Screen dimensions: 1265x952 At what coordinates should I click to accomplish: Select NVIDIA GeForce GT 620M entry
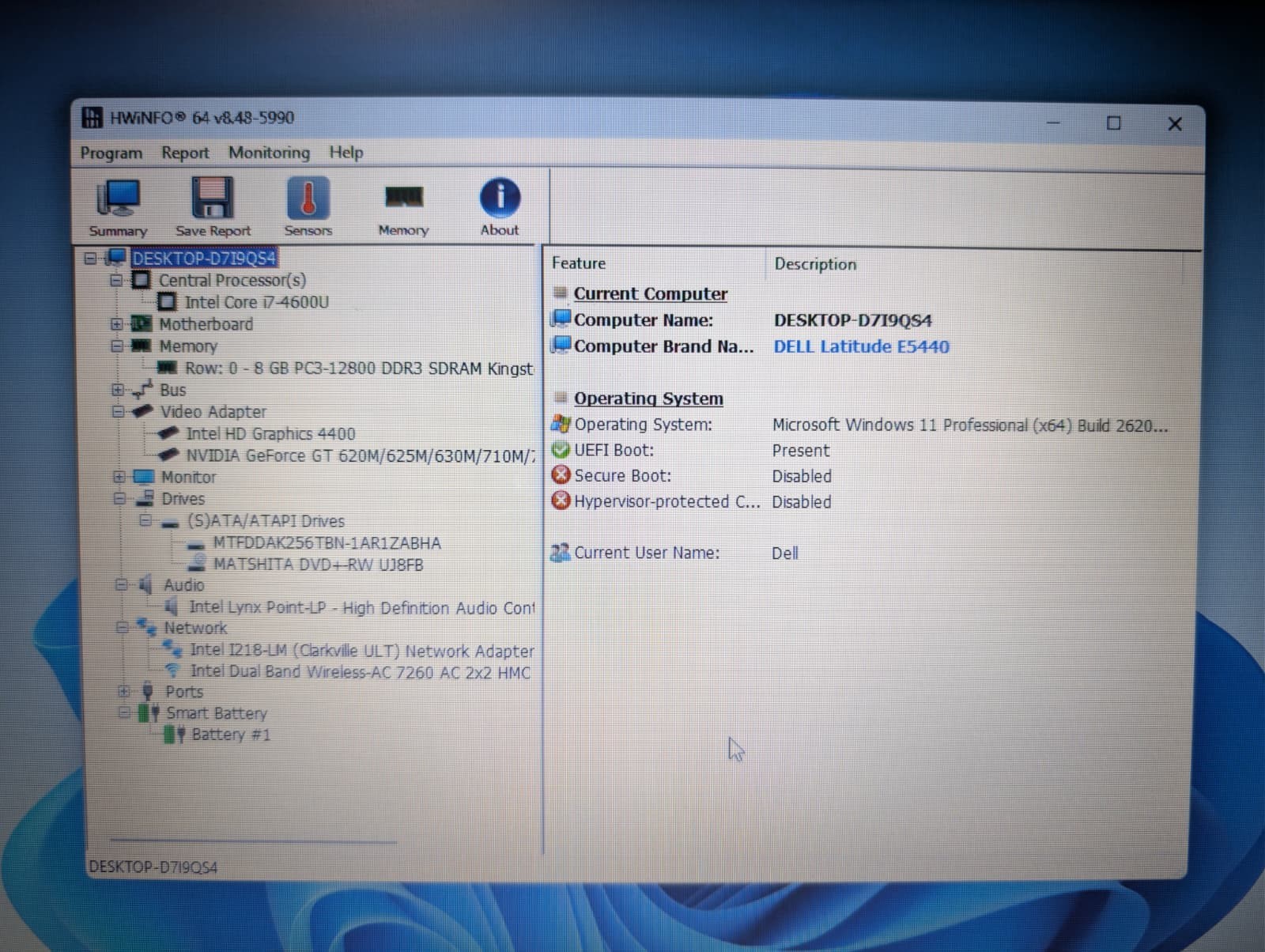[361, 455]
